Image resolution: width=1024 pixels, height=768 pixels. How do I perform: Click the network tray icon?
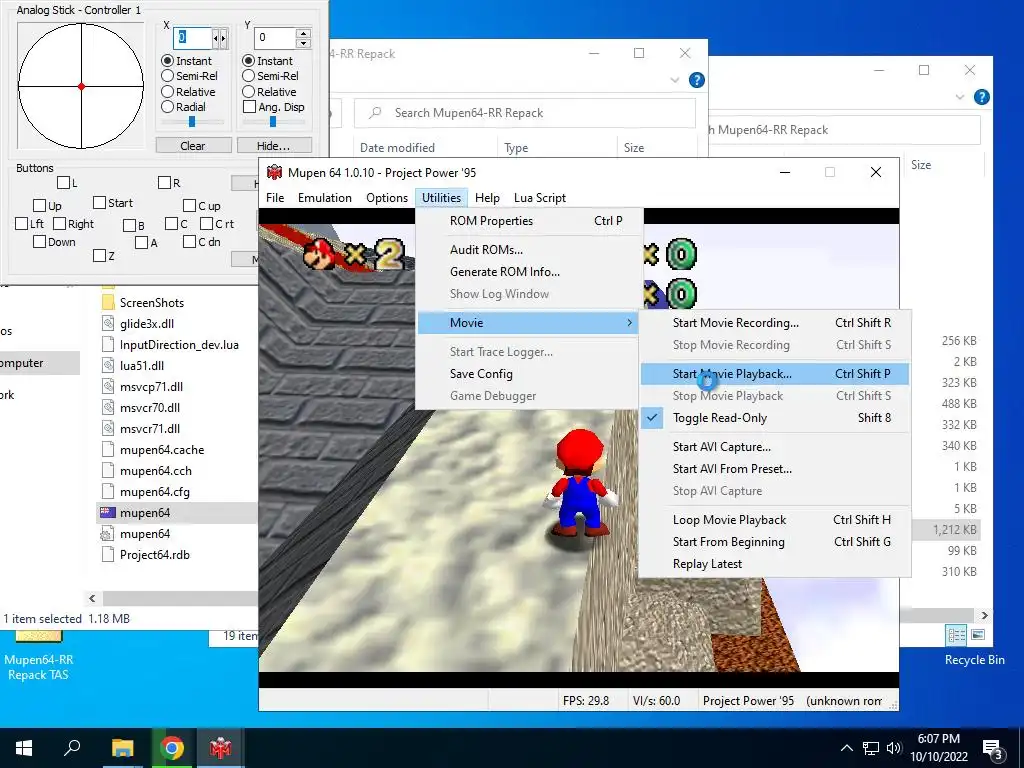tap(871, 748)
